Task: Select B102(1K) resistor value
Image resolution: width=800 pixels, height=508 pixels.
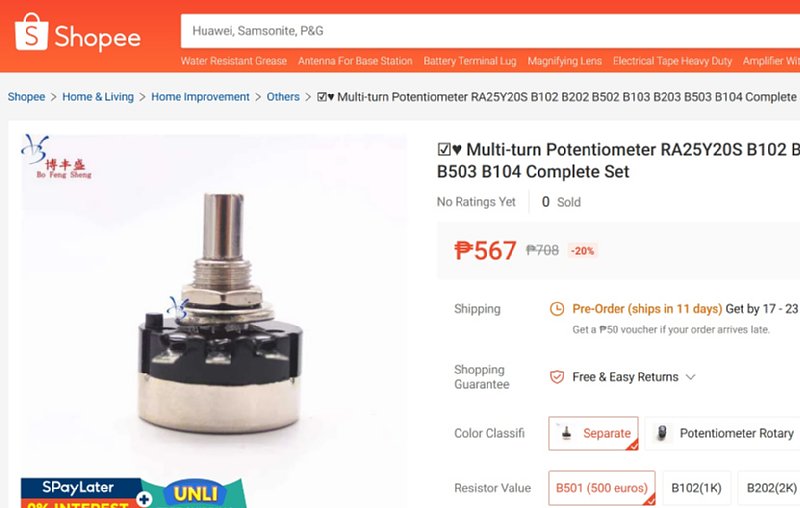Action: pos(696,488)
